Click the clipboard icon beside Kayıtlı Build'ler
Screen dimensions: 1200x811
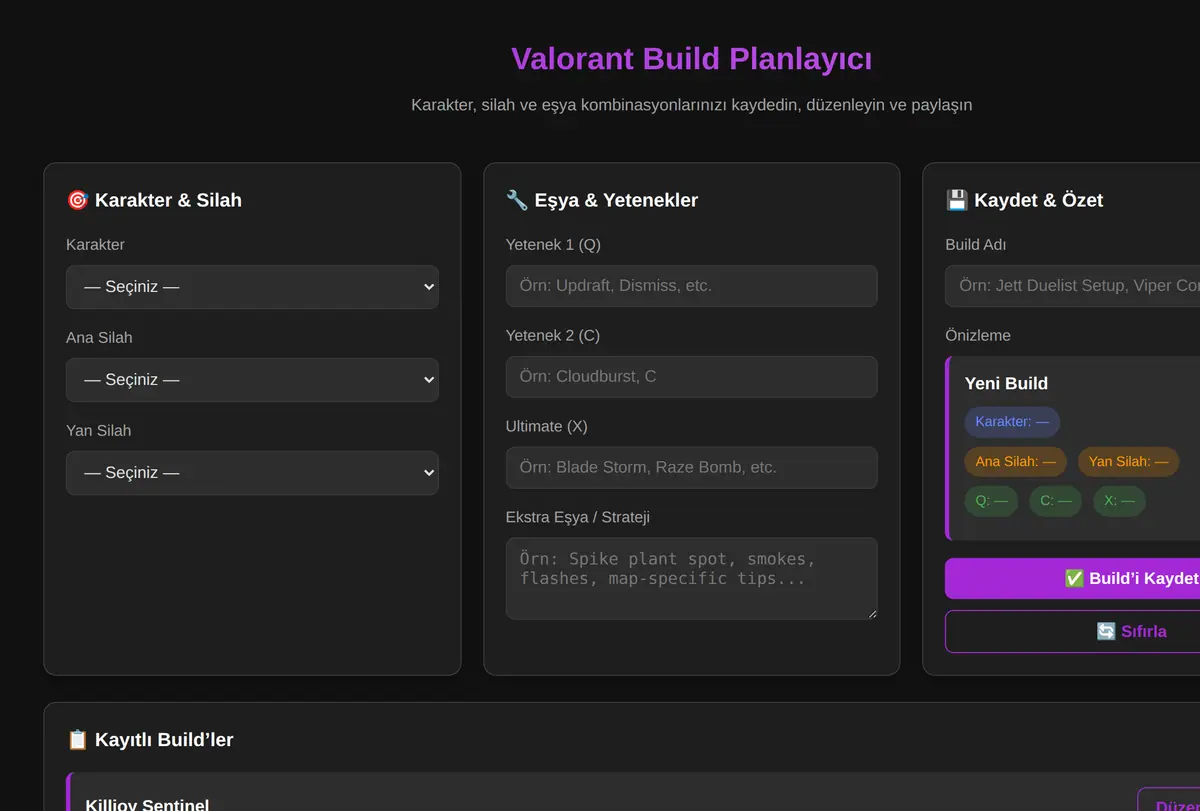click(x=77, y=740)
